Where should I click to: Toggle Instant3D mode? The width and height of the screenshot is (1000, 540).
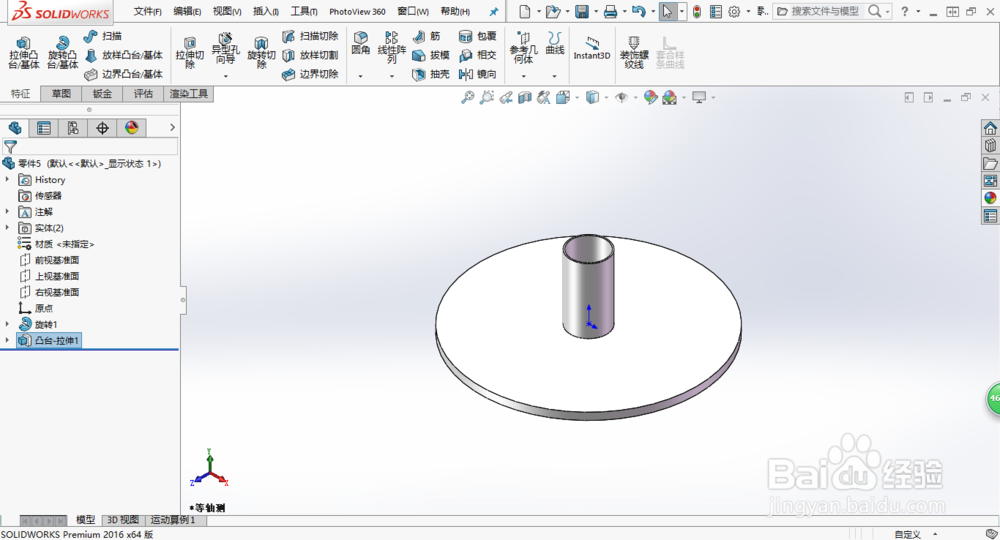(x=592, y=48)
